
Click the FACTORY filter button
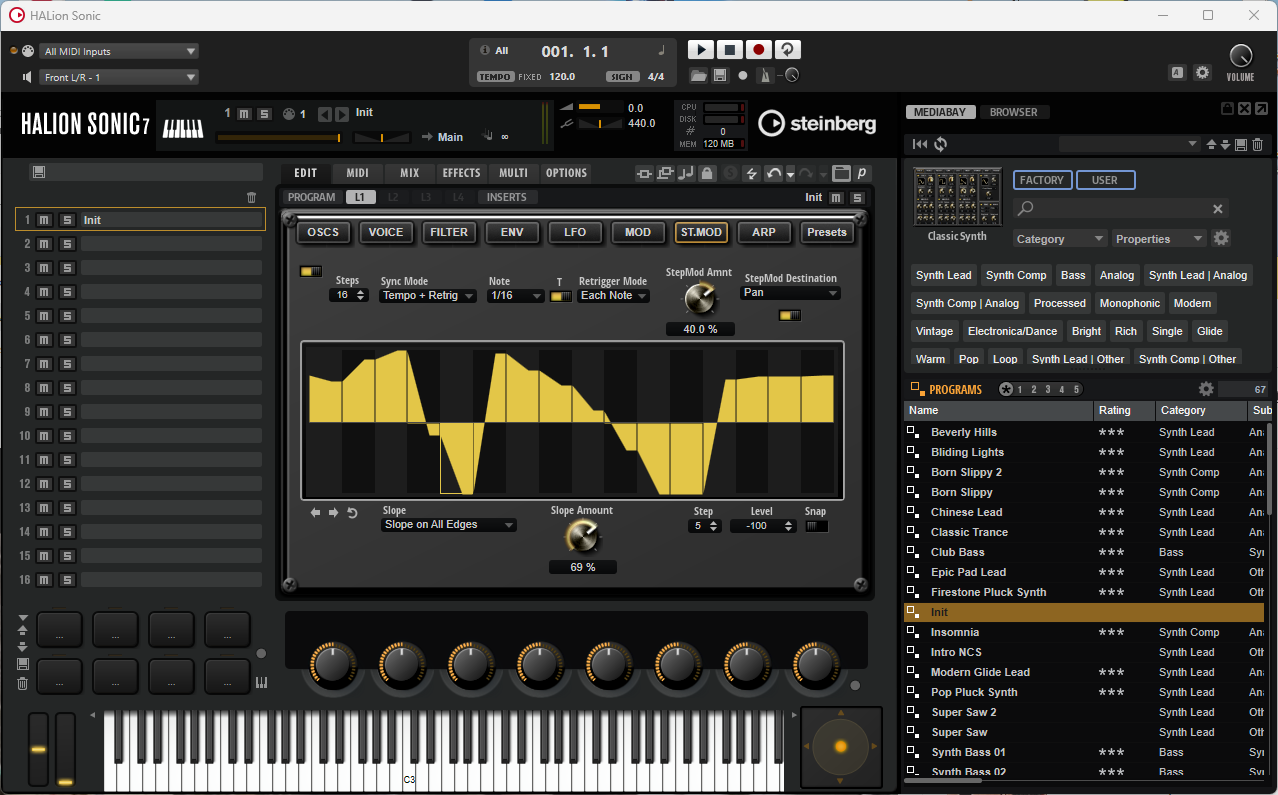click(1042, 180)
